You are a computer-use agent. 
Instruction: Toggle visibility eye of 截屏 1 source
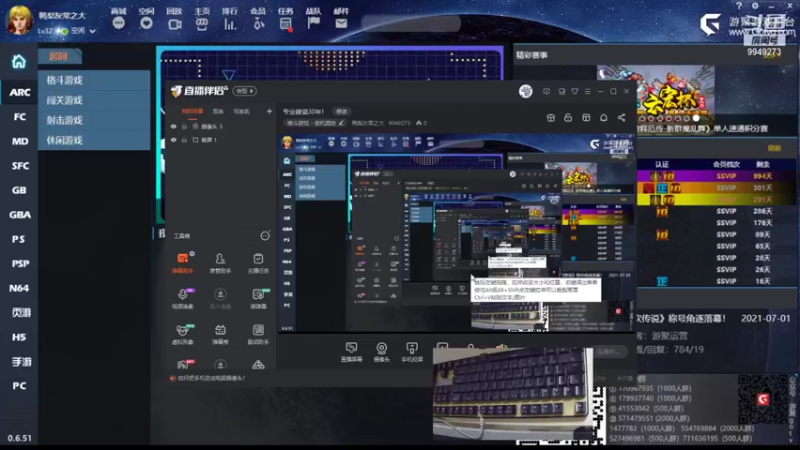point(173,140)
